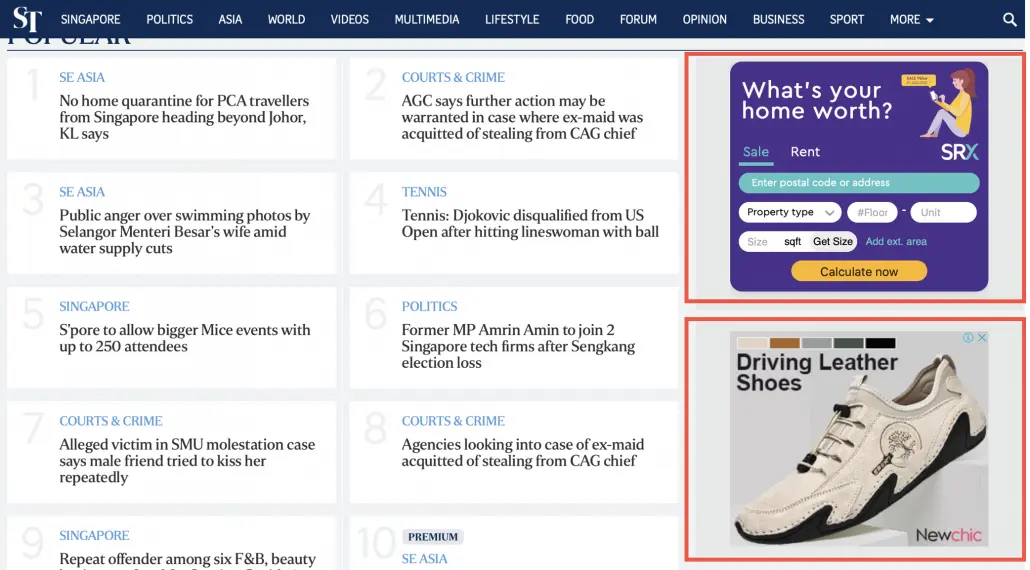Switch to the Rent tab in SRX widget
Image resolution: width=1030 pixels, height=570 pixels.
coord(805,152)
